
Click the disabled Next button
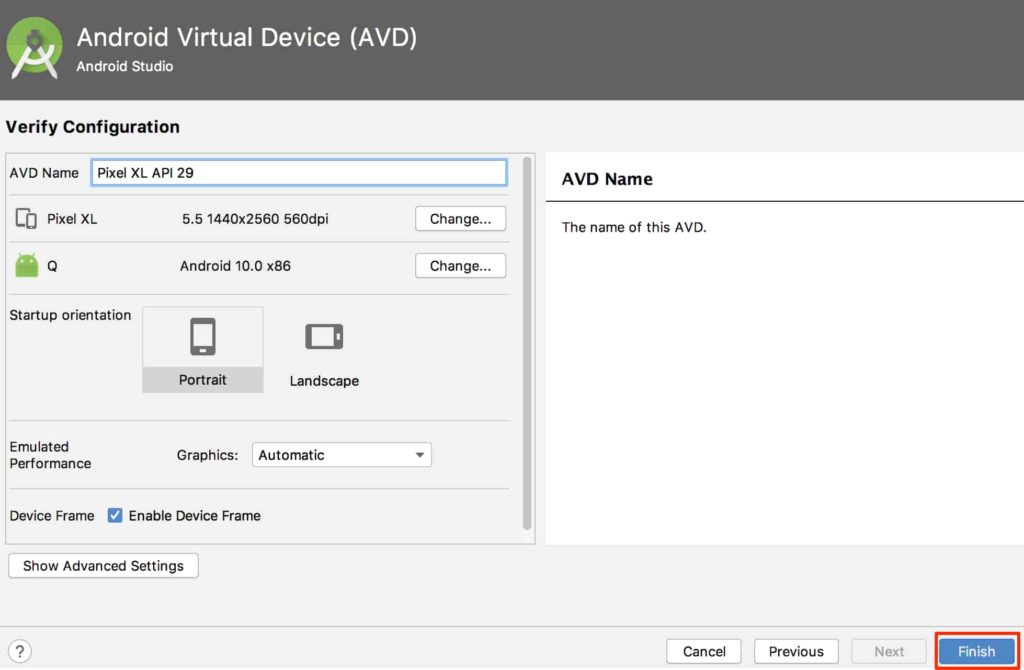click(889, 651)
